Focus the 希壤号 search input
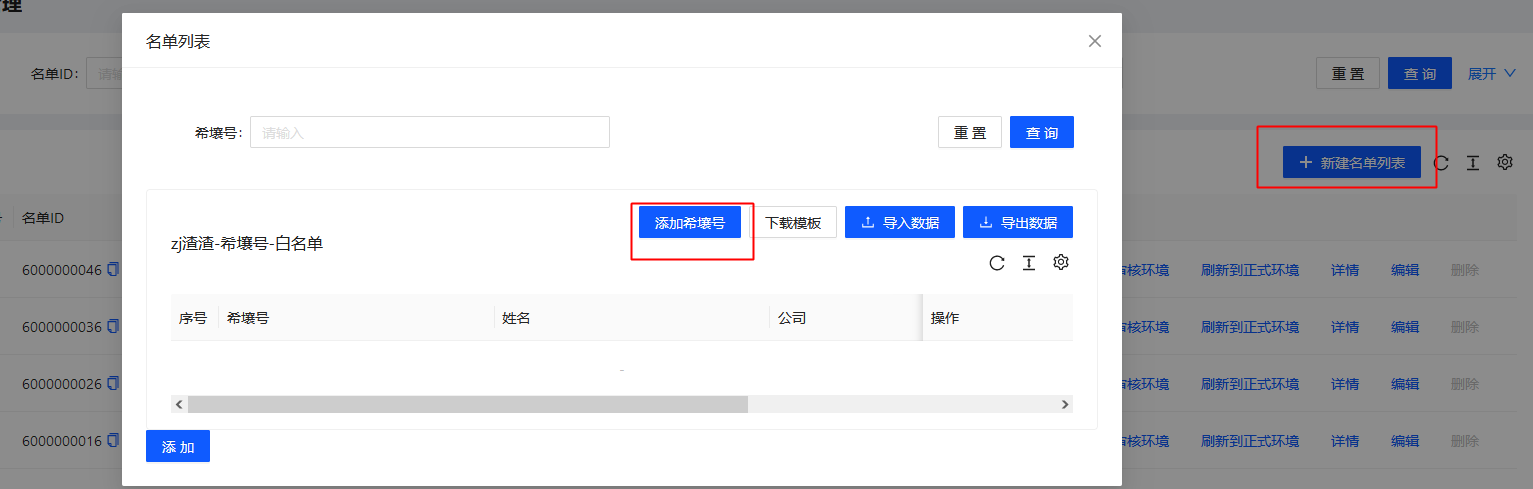The width and height of the screenshot is (1533, 489). [429, 132]
